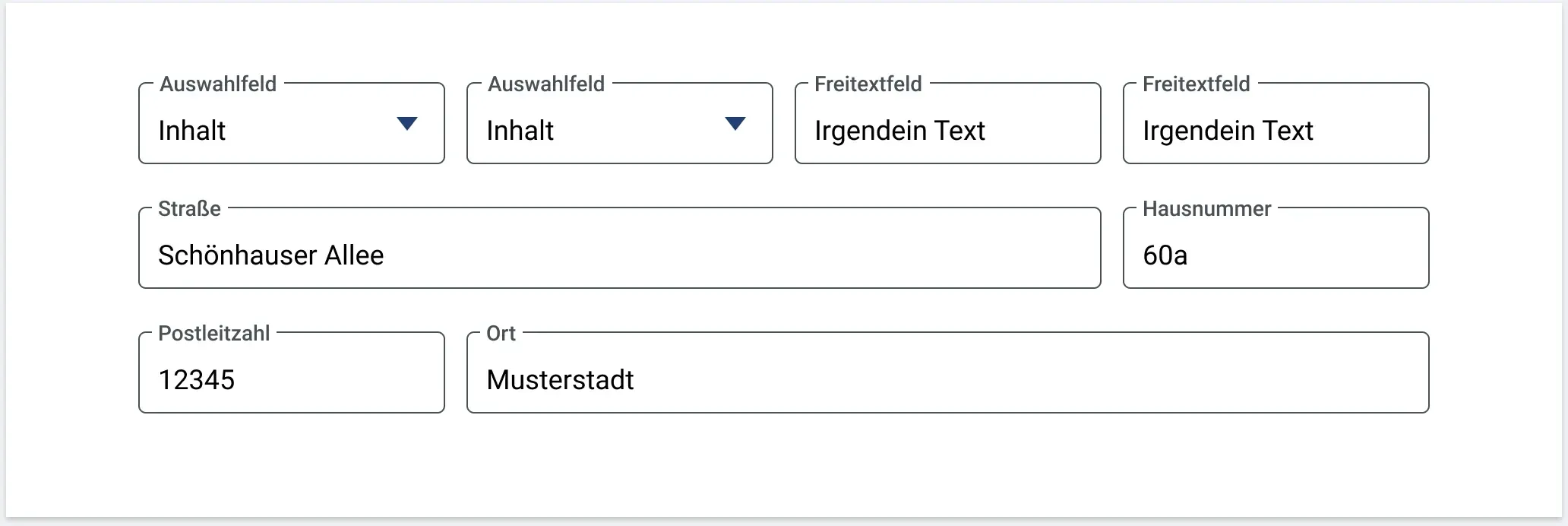Image resolution: width=1568 pixels, height=526 pixels.
Task: Focus the Ort text field
Action: click(948, 372)
